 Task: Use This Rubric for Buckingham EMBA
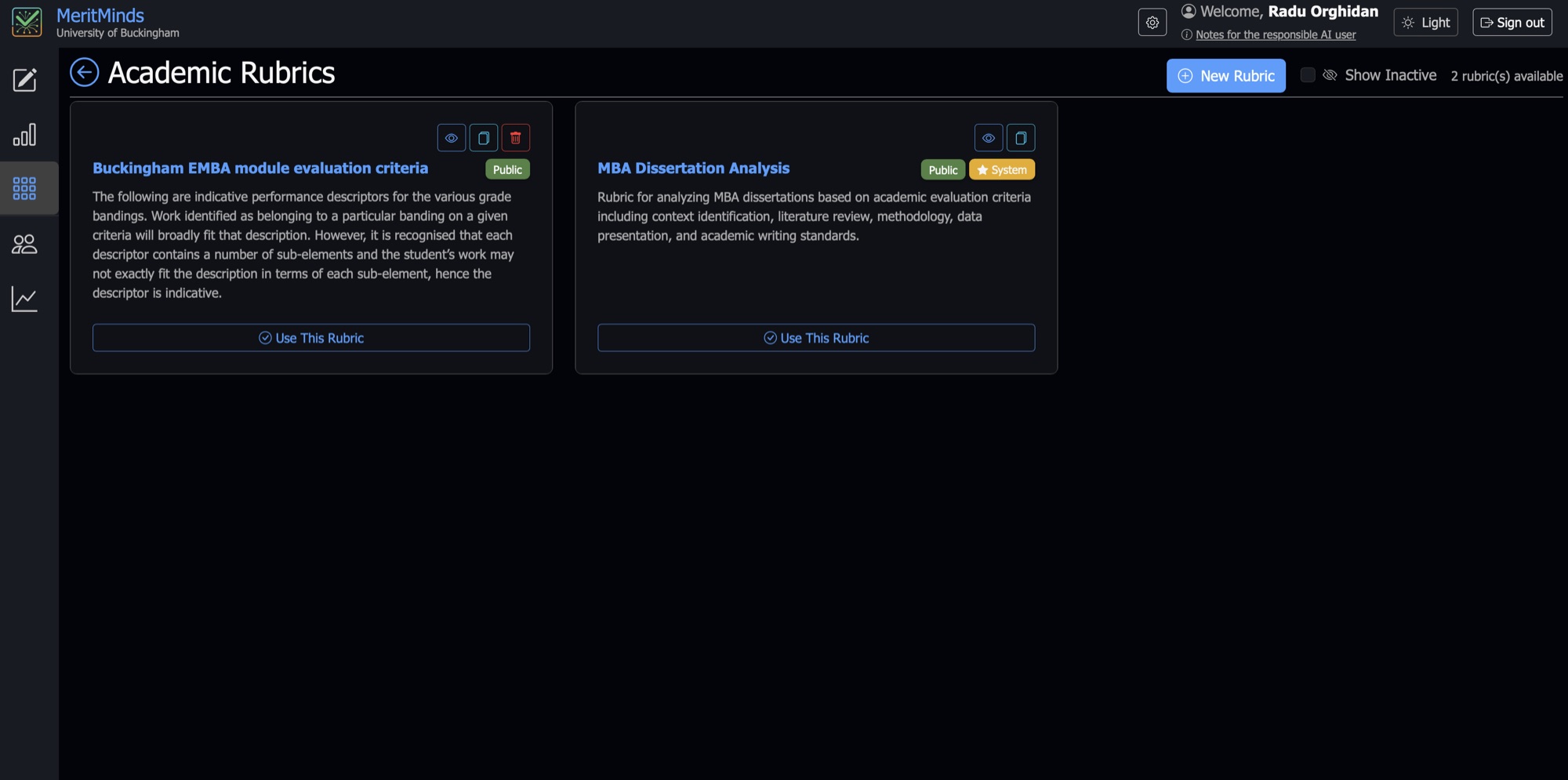click(311, 338)
